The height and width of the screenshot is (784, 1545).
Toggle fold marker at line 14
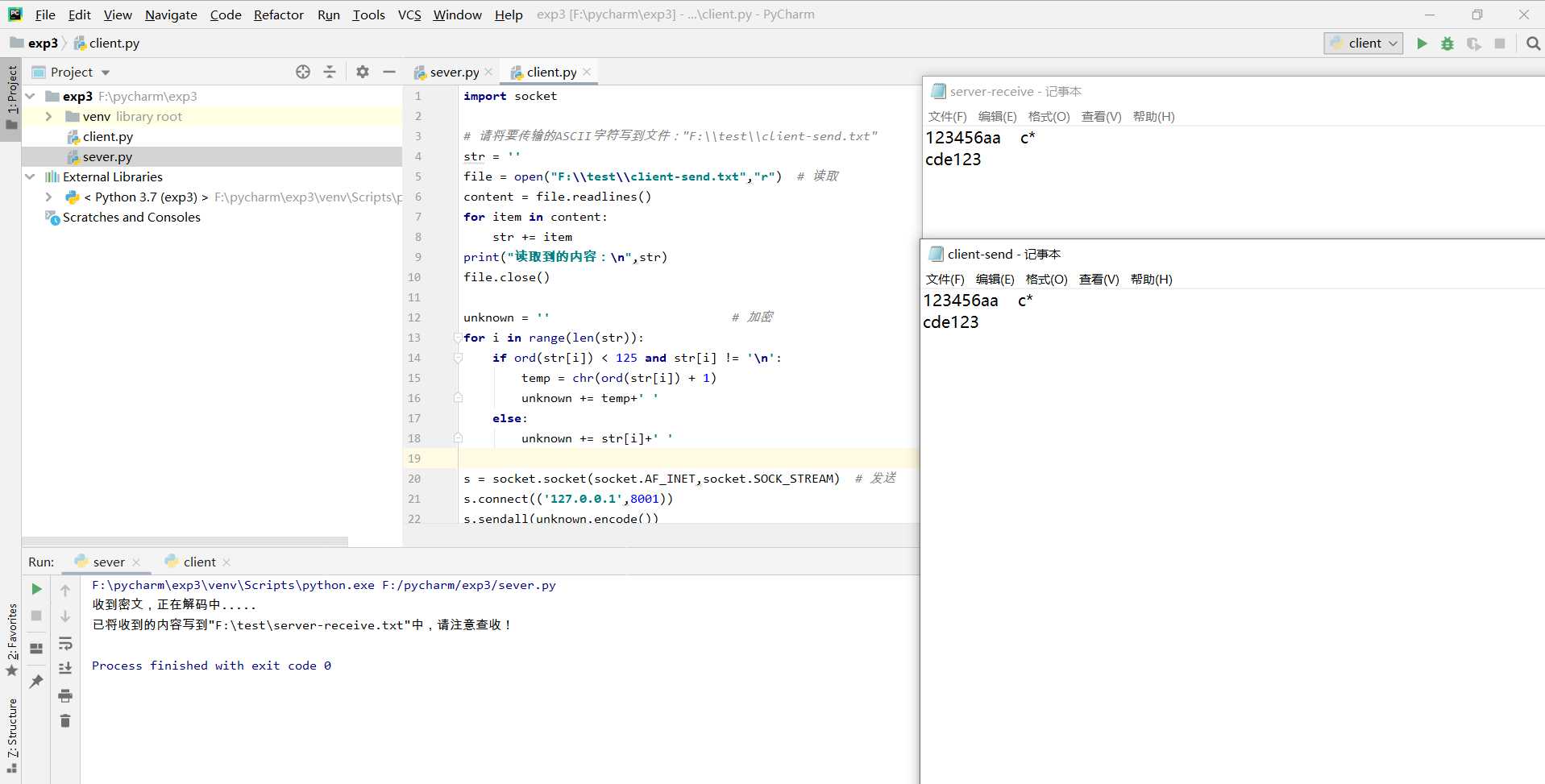(458, 358)
